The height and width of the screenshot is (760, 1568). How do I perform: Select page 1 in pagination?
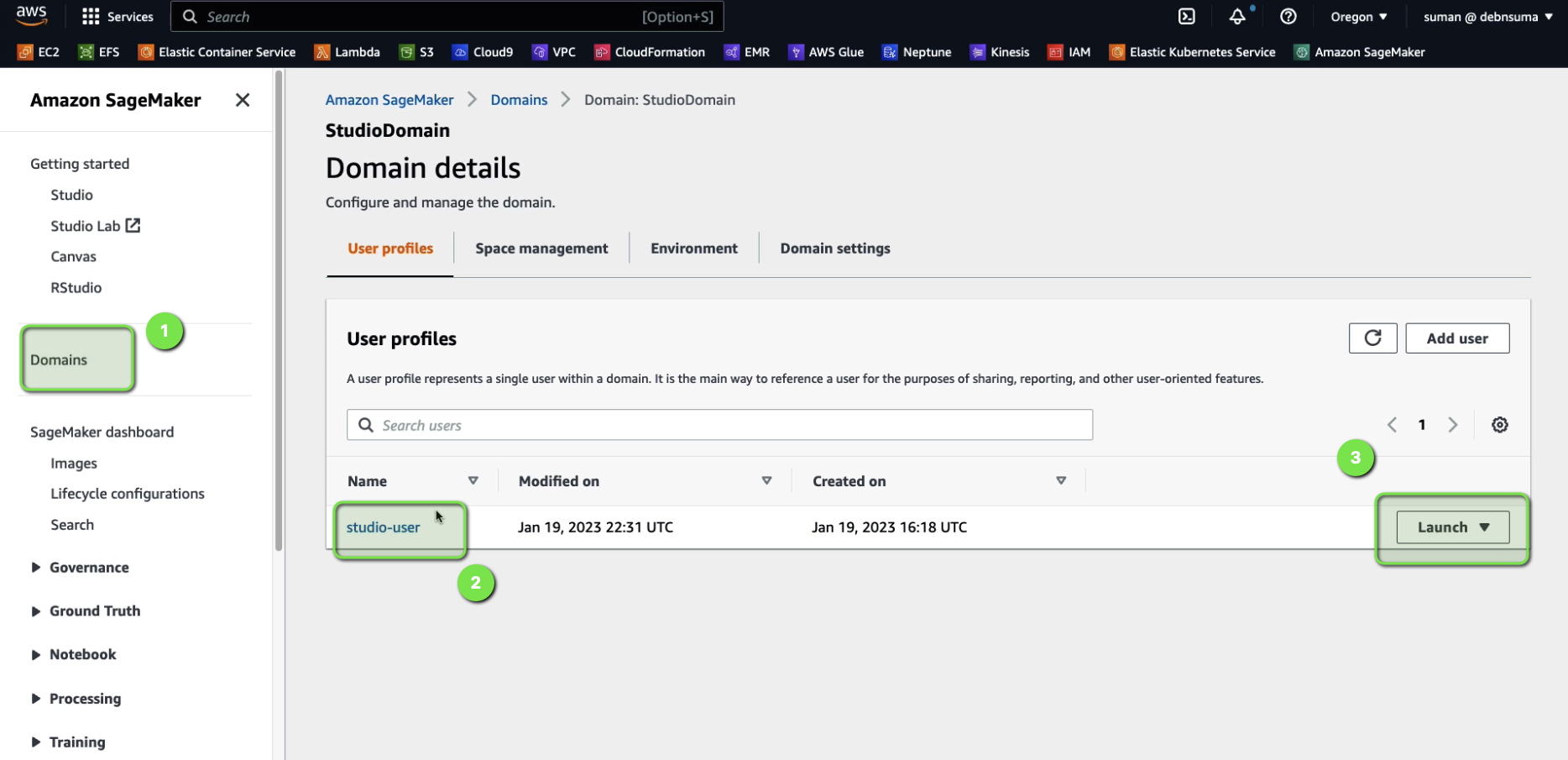(x=1422, y=425)
